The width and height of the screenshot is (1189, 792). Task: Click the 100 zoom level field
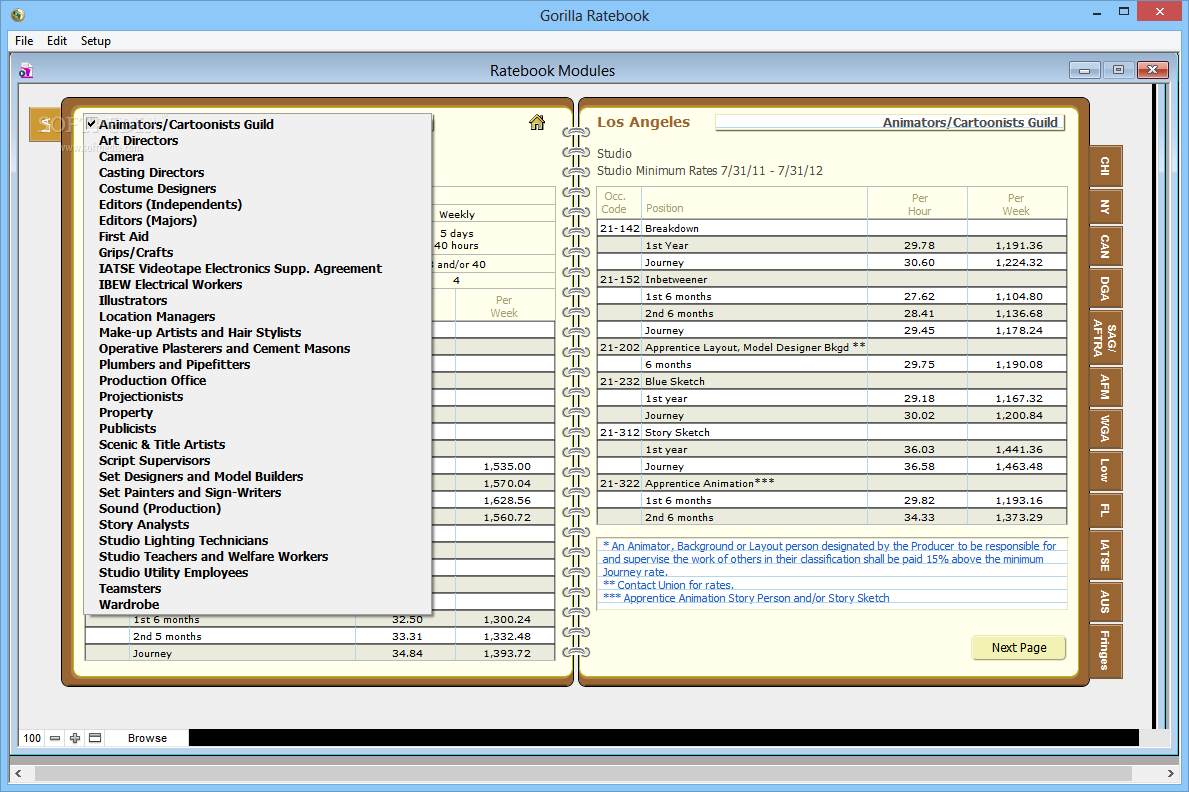pyautogui.click(x=32, y=738)
